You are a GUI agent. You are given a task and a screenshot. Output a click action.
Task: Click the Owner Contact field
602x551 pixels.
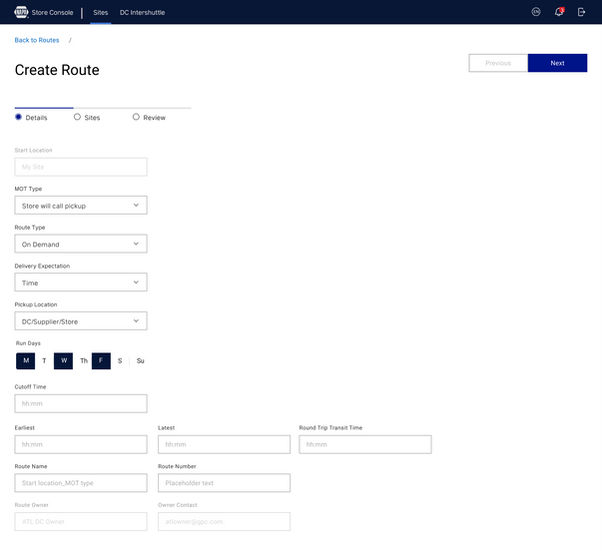tap(224, 521)
